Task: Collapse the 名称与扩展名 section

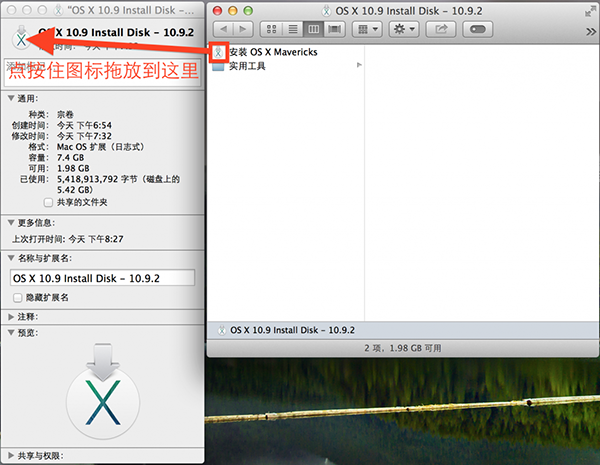Action: (x=11, y=258)
